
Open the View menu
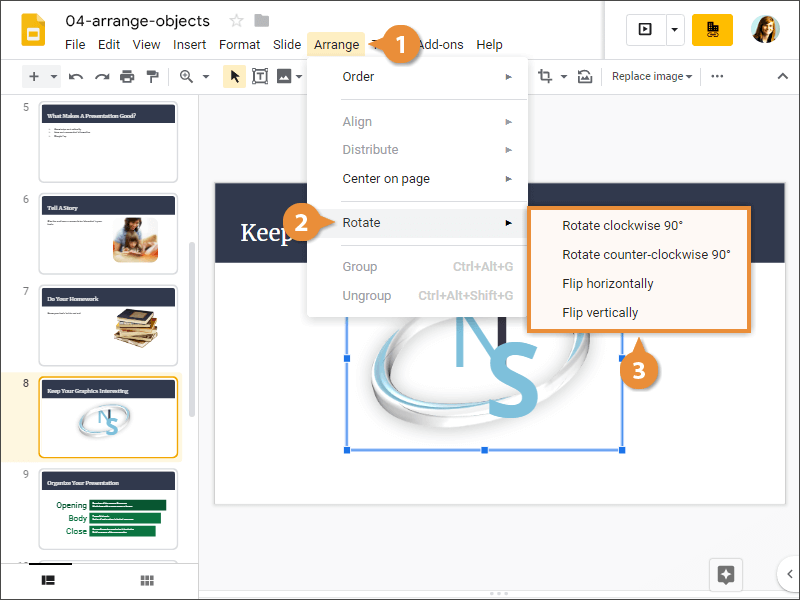[146, 45]
